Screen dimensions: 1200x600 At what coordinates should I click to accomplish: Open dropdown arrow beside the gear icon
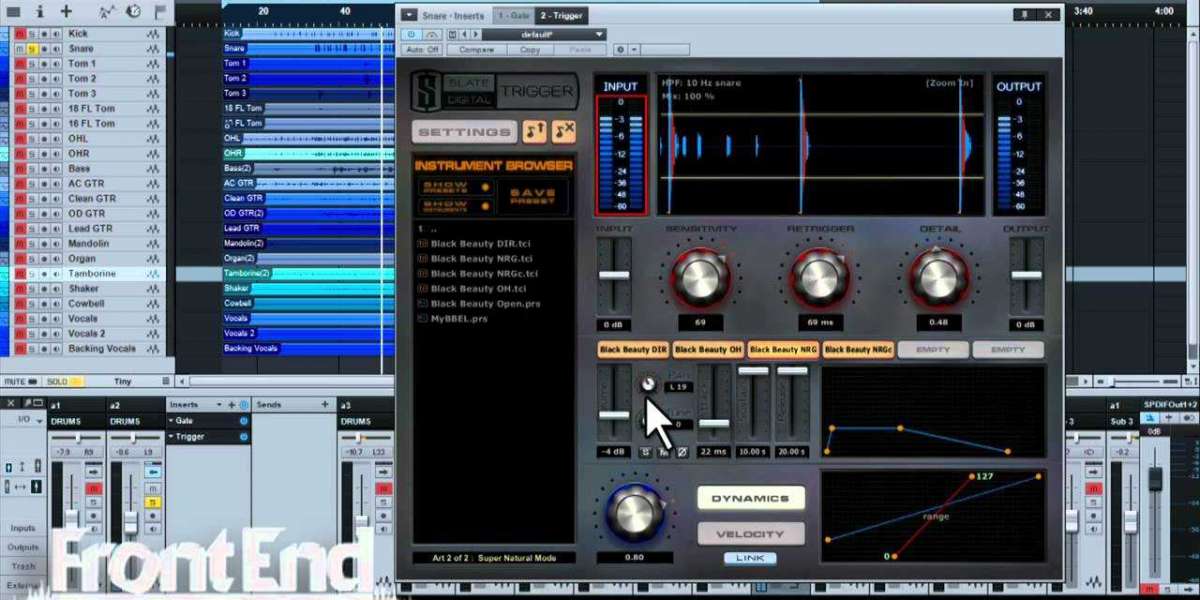[634, 49]
